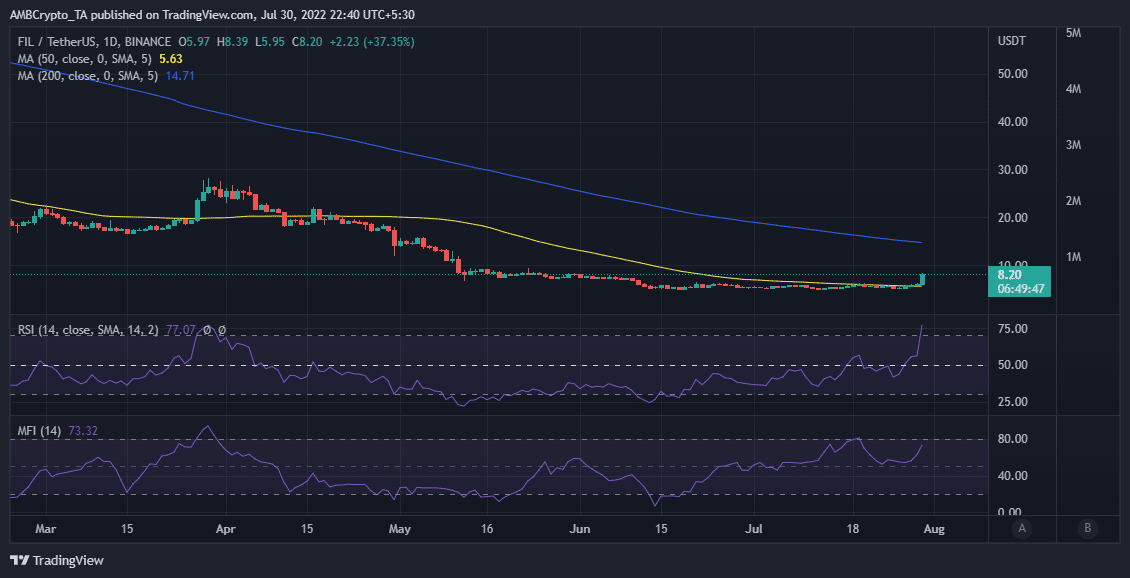Click the Apr date on the time axis
The width and height of the screenshot is (1130, 578).
pyautogui.click(x=226, y=529)
